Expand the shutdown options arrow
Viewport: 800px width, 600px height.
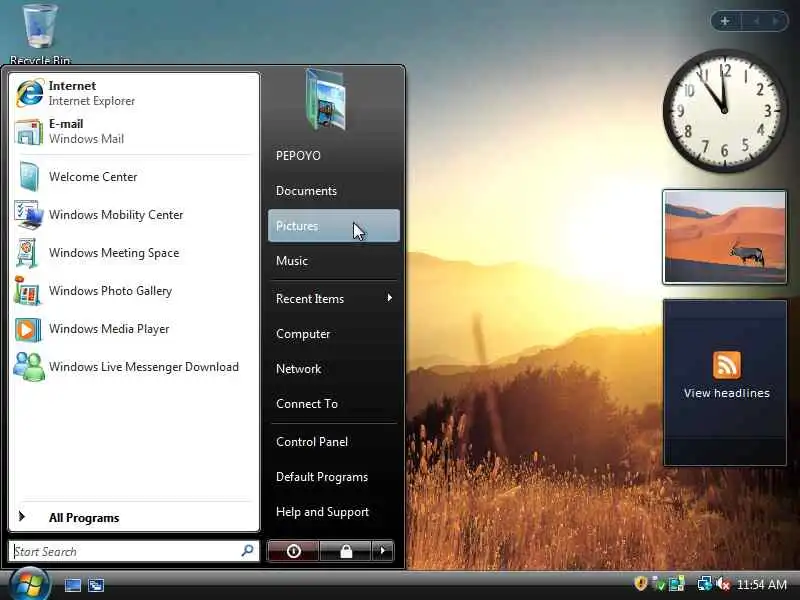point(383,551)
